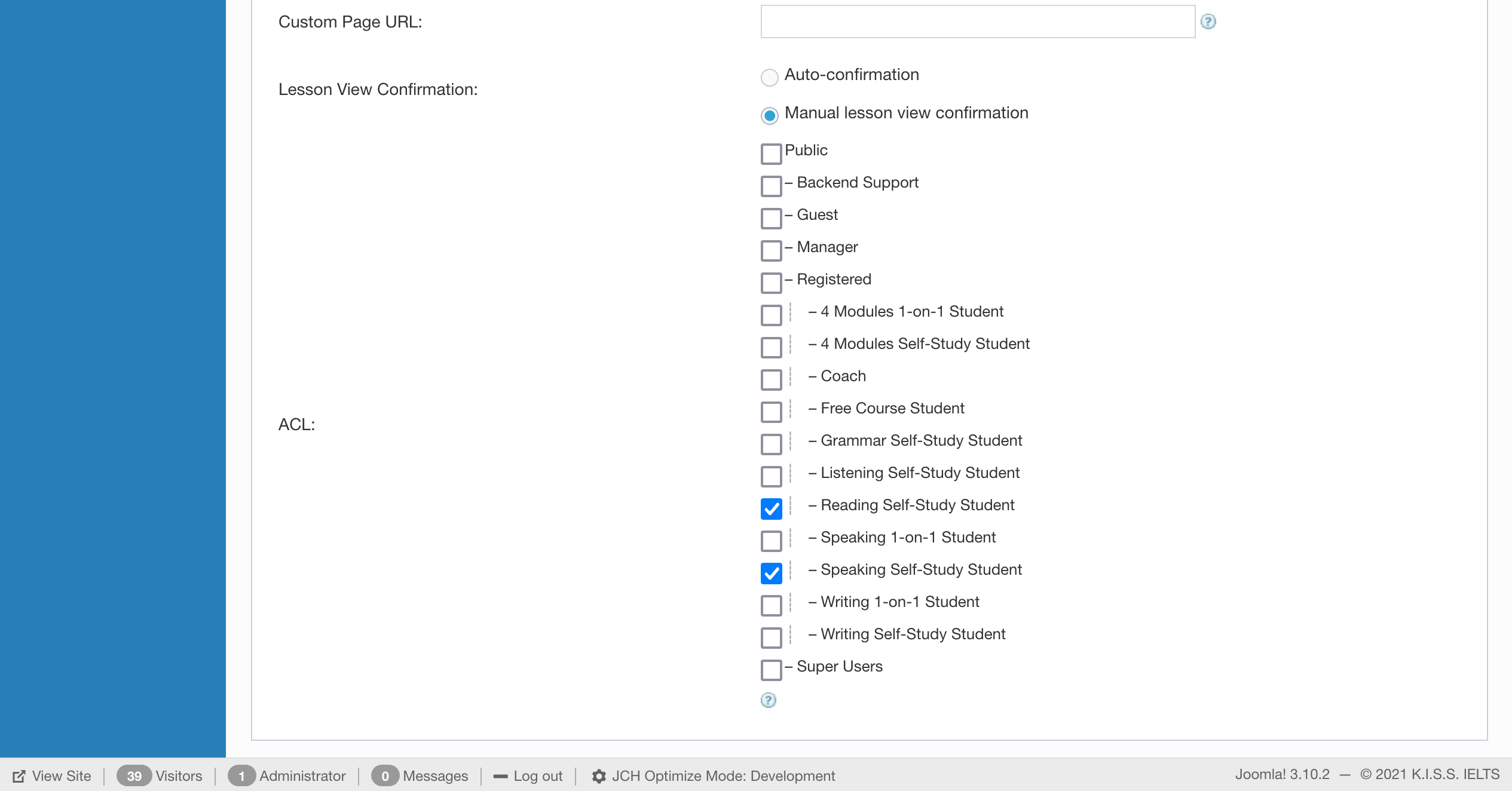
Task: Click the Log out dash icon
Action: (500, 776)
